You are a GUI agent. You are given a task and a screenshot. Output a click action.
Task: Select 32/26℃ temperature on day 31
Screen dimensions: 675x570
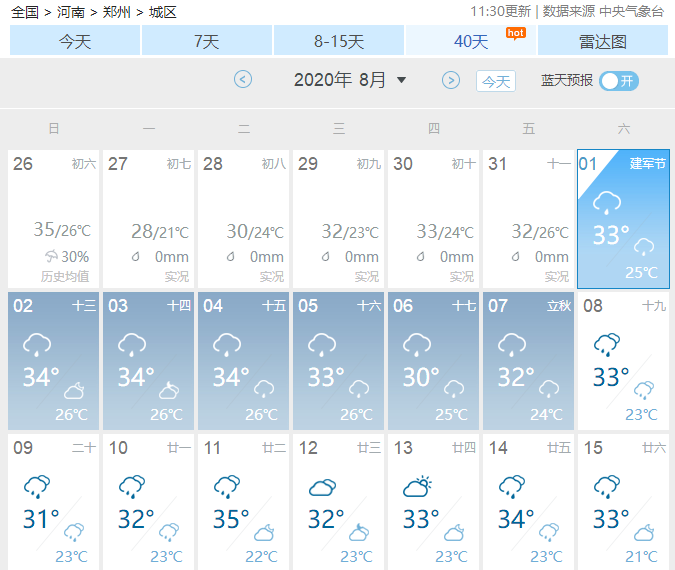pos(540,232)
